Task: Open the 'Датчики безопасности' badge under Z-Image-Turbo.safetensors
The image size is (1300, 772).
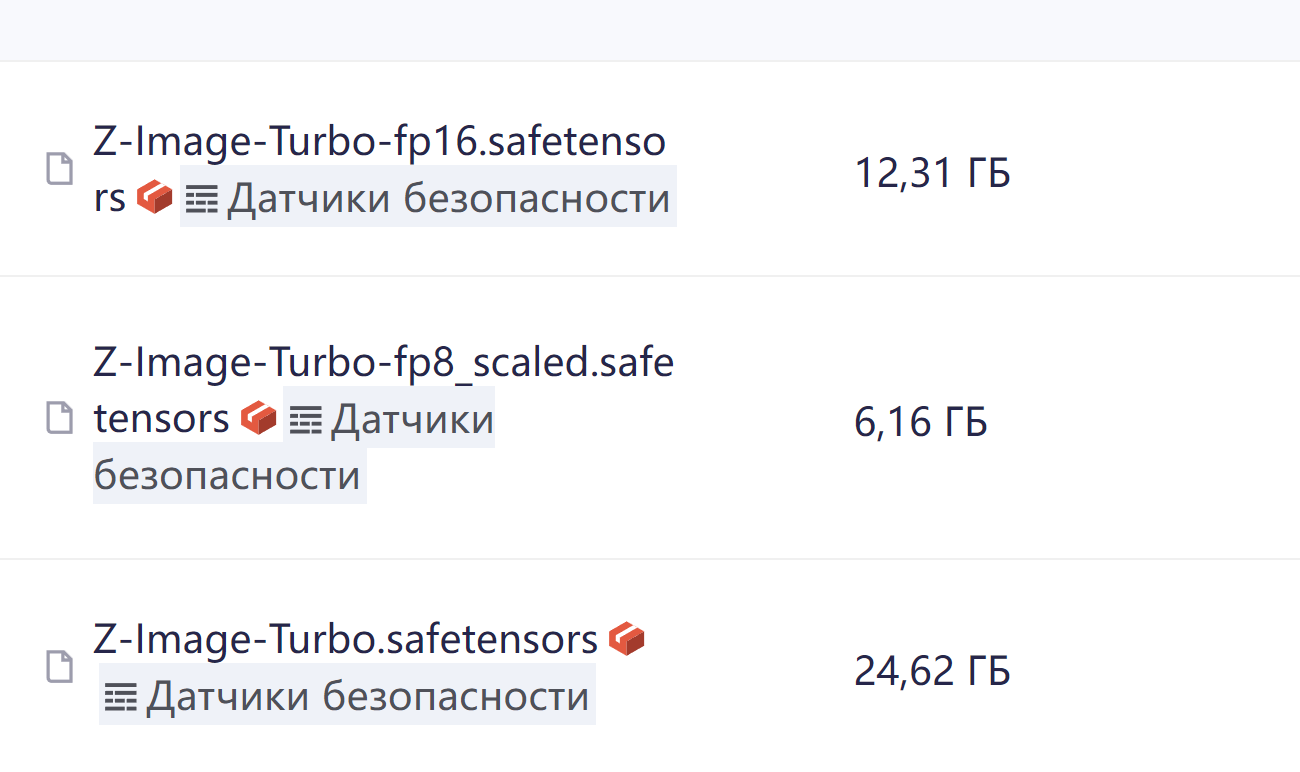Action: [367, 697]
